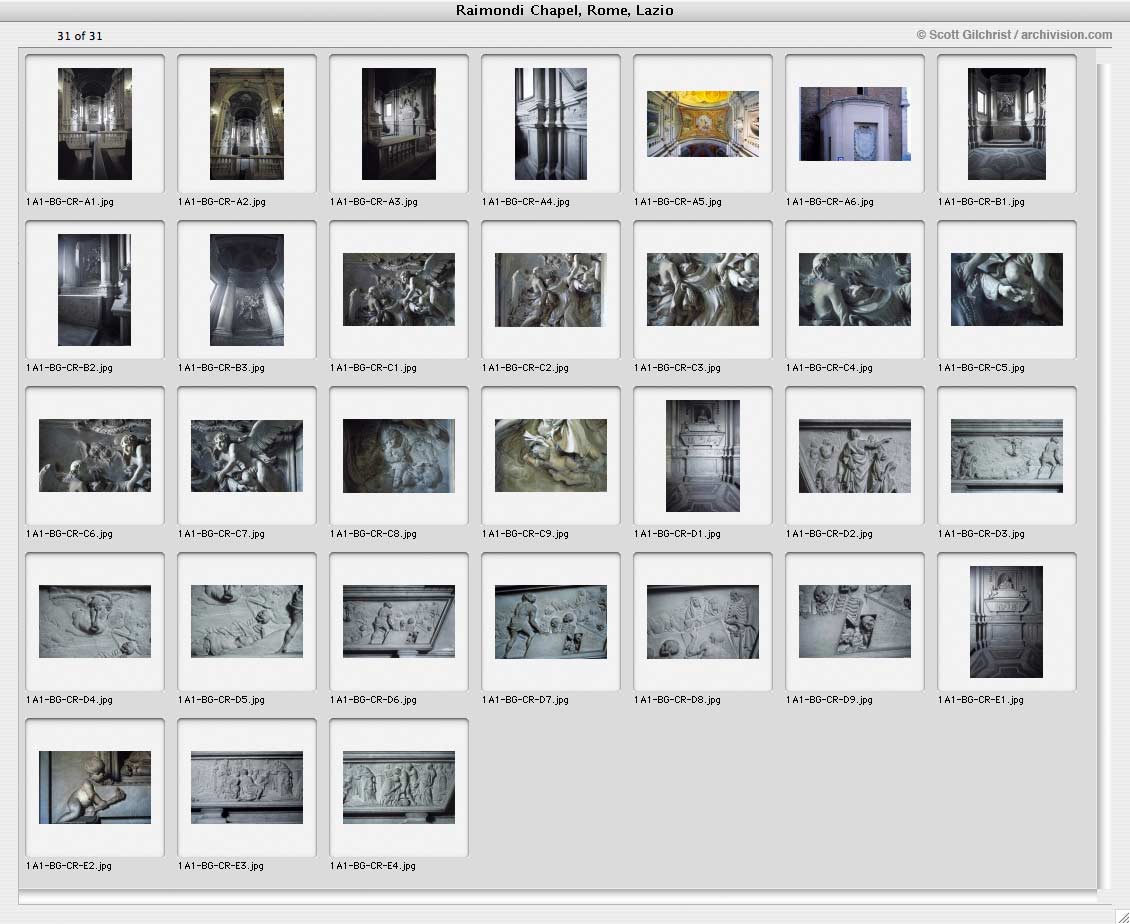
Task: Select thumbnail 1A1-BG-CR-C9.jpg
Action: (551, 456)
